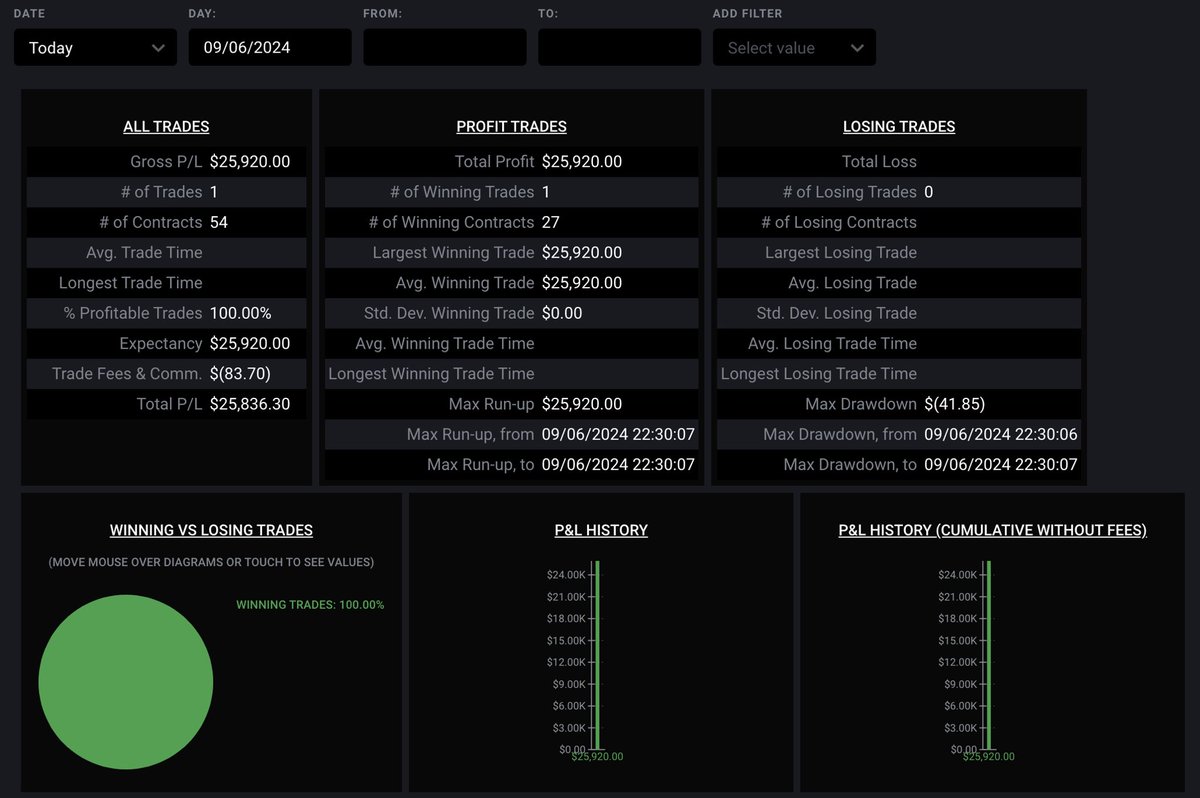Click the Winning Trades: 100.00% legend label

tap(310, 605)
